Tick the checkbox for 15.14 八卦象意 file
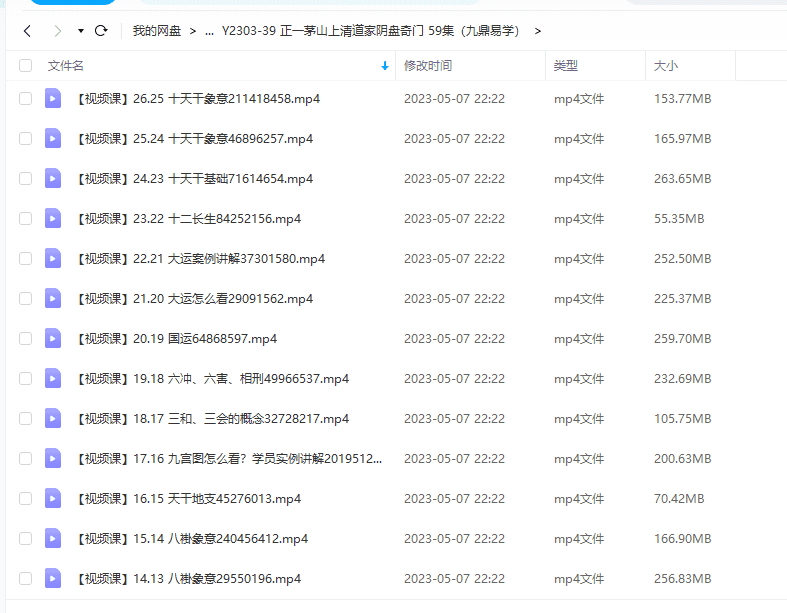This screenshot has width=787, height=613. [25, 538]
